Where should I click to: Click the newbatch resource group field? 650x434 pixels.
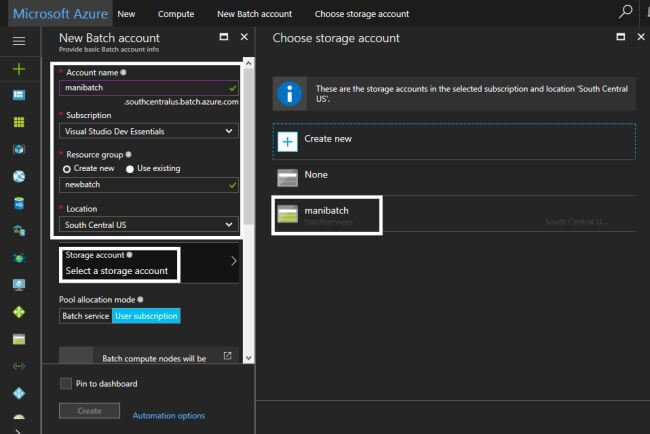[x=149, y=184]
